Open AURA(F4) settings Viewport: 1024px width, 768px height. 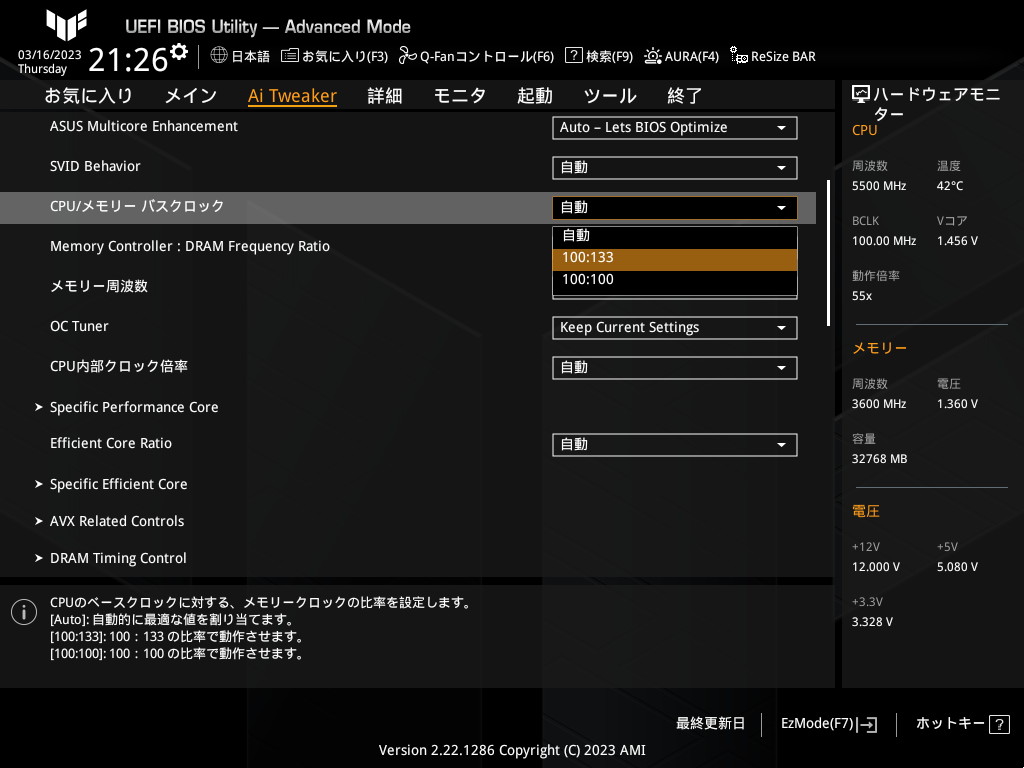682,56
